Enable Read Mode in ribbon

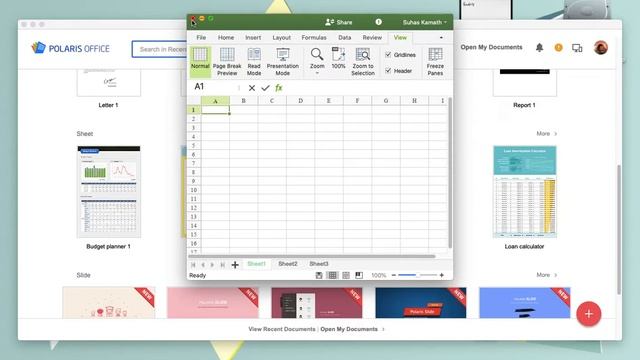click(x=254, y=54)
